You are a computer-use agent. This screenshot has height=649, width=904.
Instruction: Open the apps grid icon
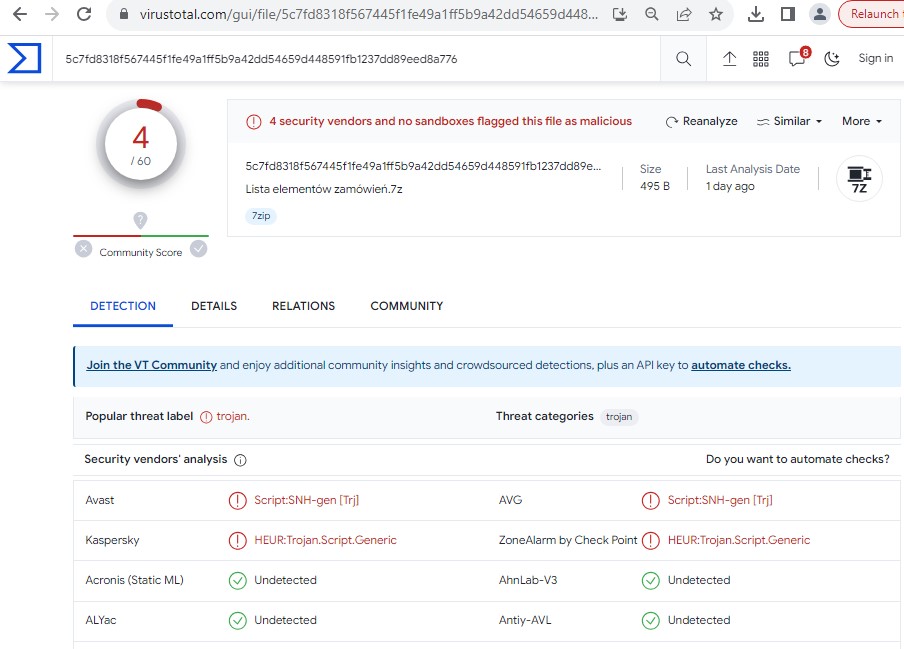[761, 59]
